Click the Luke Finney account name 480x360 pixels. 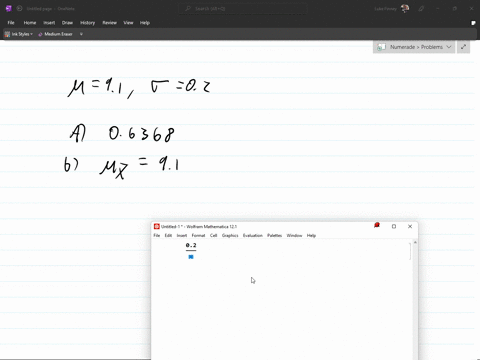click(x=386, y=9)
